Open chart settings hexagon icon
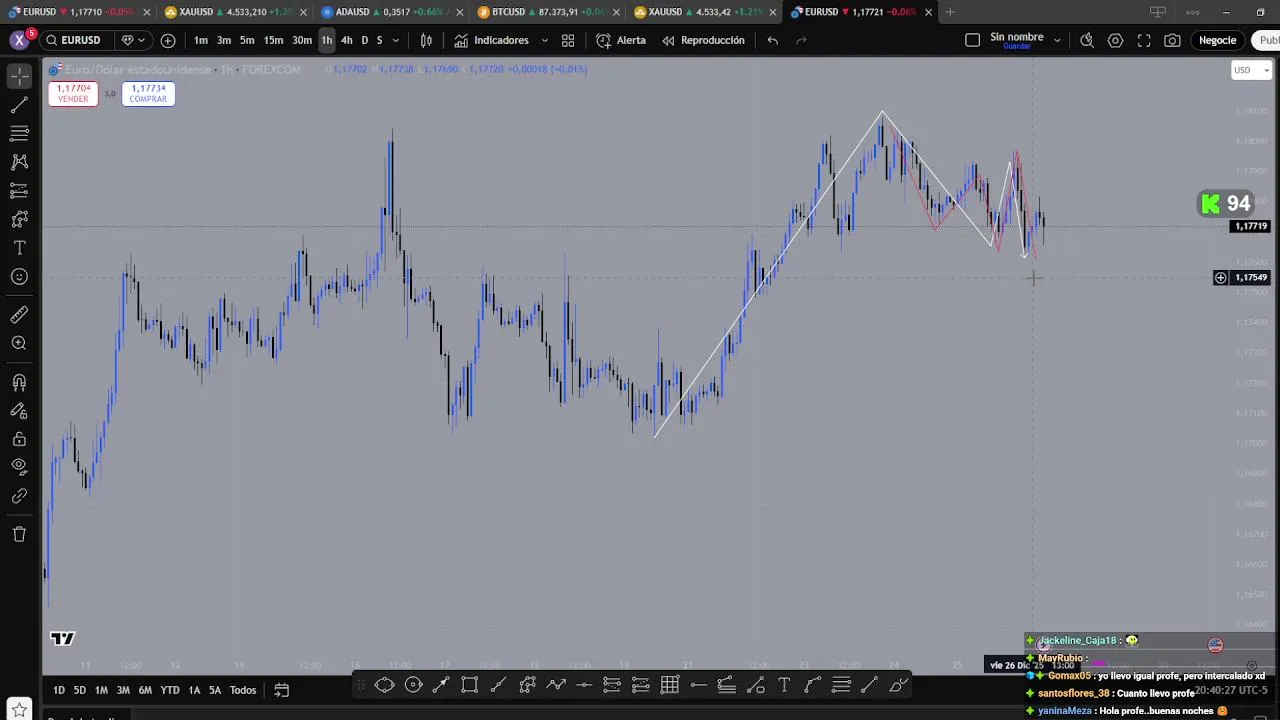The image size is (1280, 720). click(1115, 40)
